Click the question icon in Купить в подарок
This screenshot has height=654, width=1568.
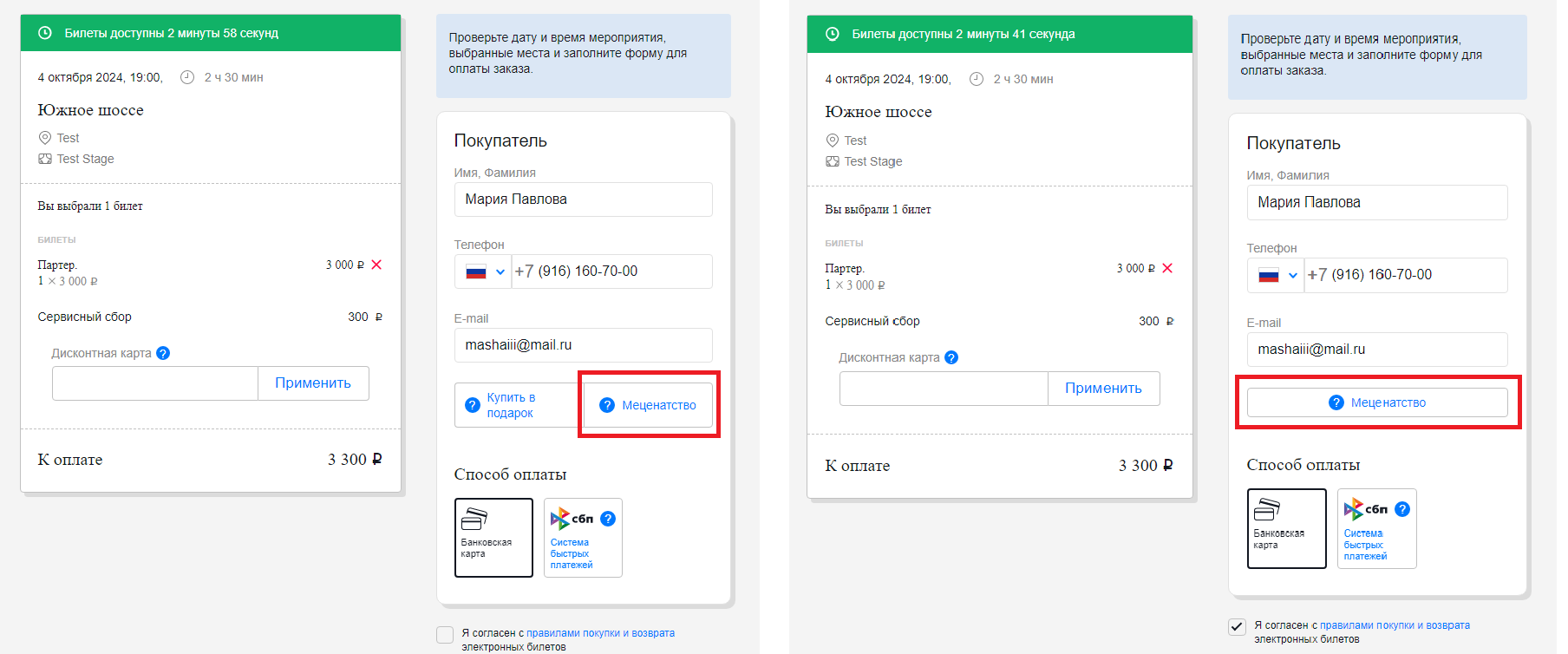[x=473, y=405]
